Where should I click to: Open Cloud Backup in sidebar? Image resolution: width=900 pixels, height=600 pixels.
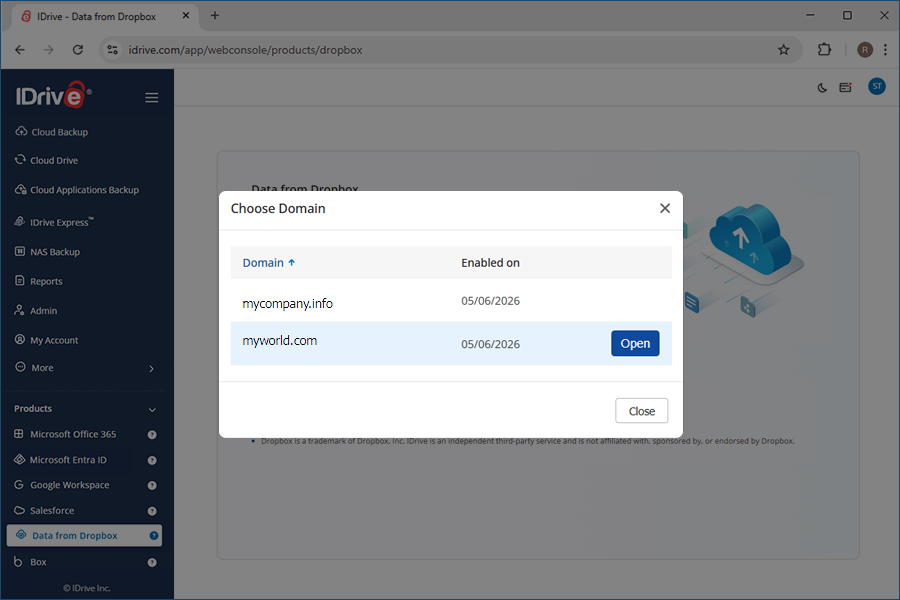(x=59, y=132)
